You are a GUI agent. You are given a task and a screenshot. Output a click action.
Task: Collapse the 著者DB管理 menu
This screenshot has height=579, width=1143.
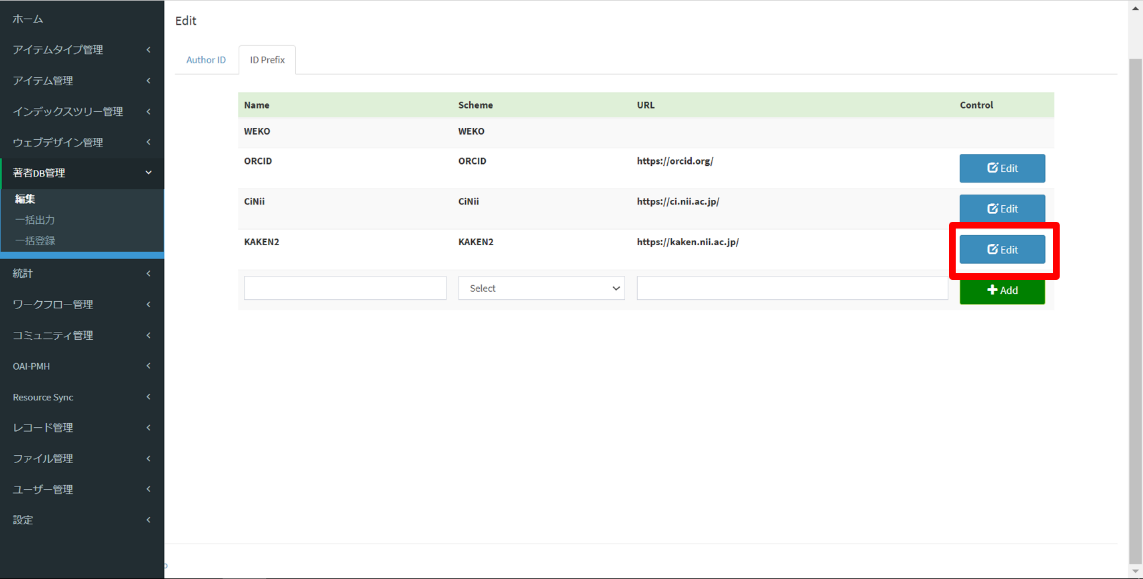(x=39, y=173)
